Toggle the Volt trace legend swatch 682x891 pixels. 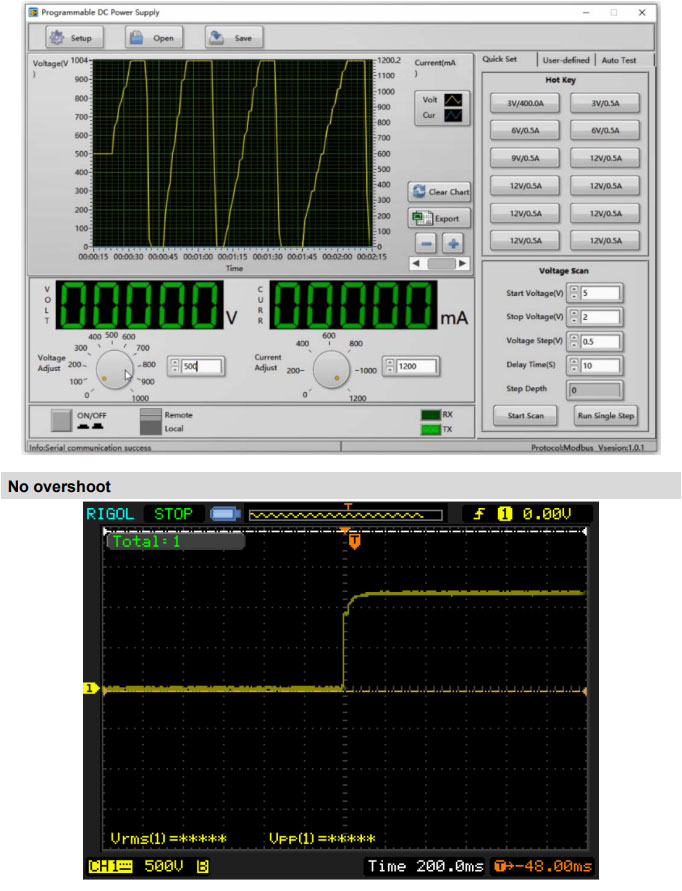pos(453,100)
